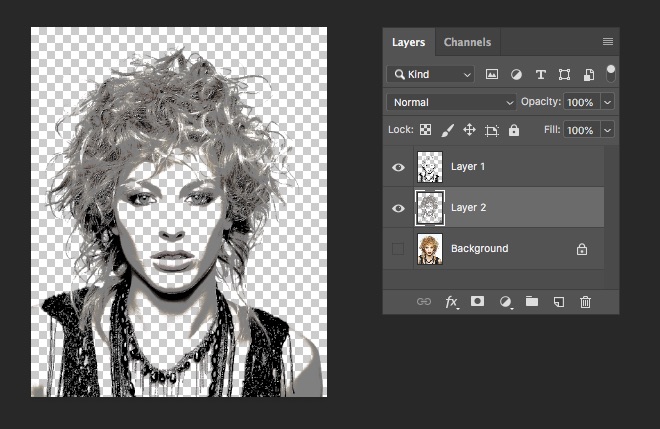660x429 pixels.
Task: Open the Layers panel options menu
Action: [x=607, y=42]
